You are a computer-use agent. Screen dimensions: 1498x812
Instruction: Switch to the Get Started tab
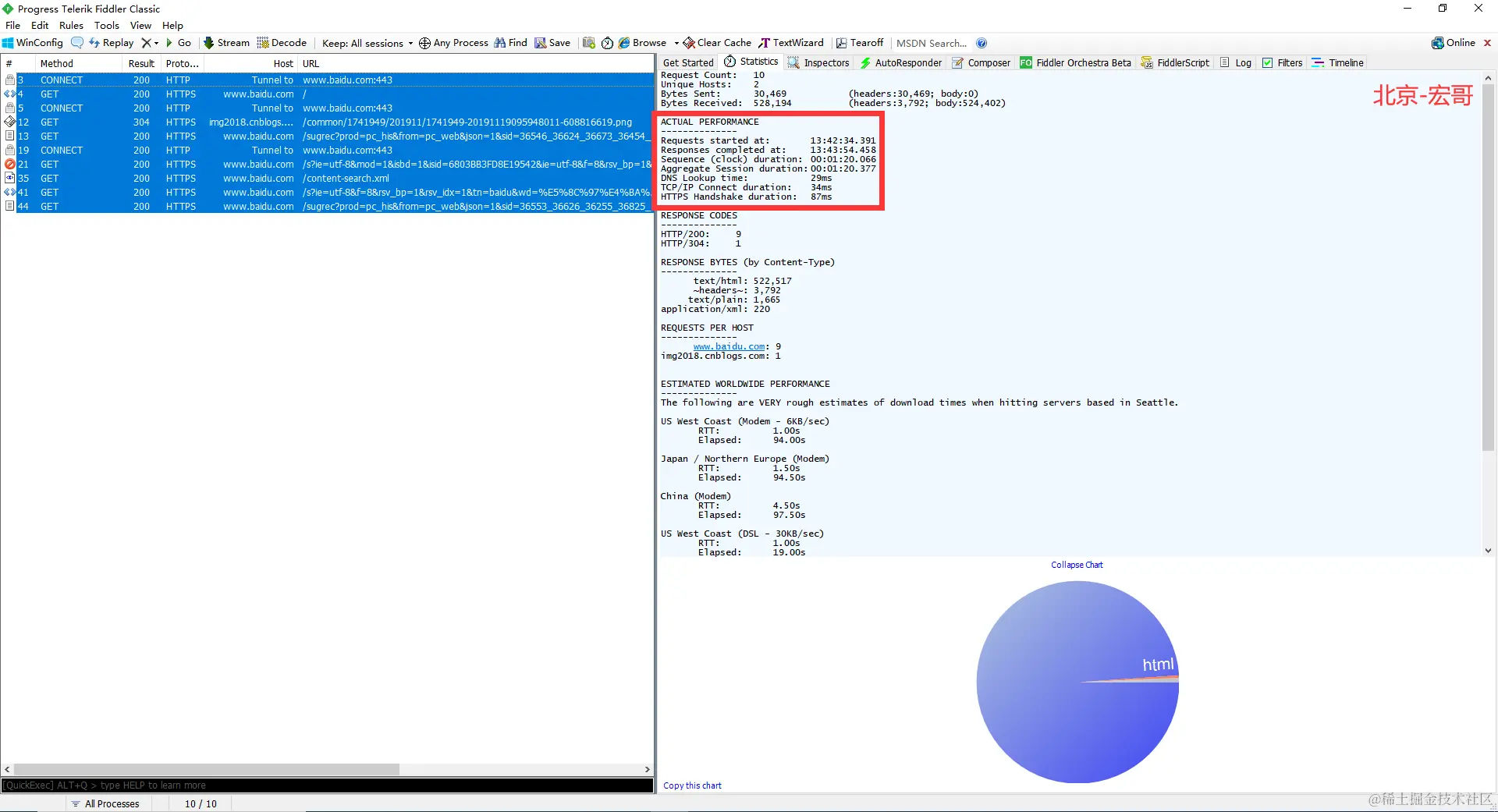(x=688, y=62)
